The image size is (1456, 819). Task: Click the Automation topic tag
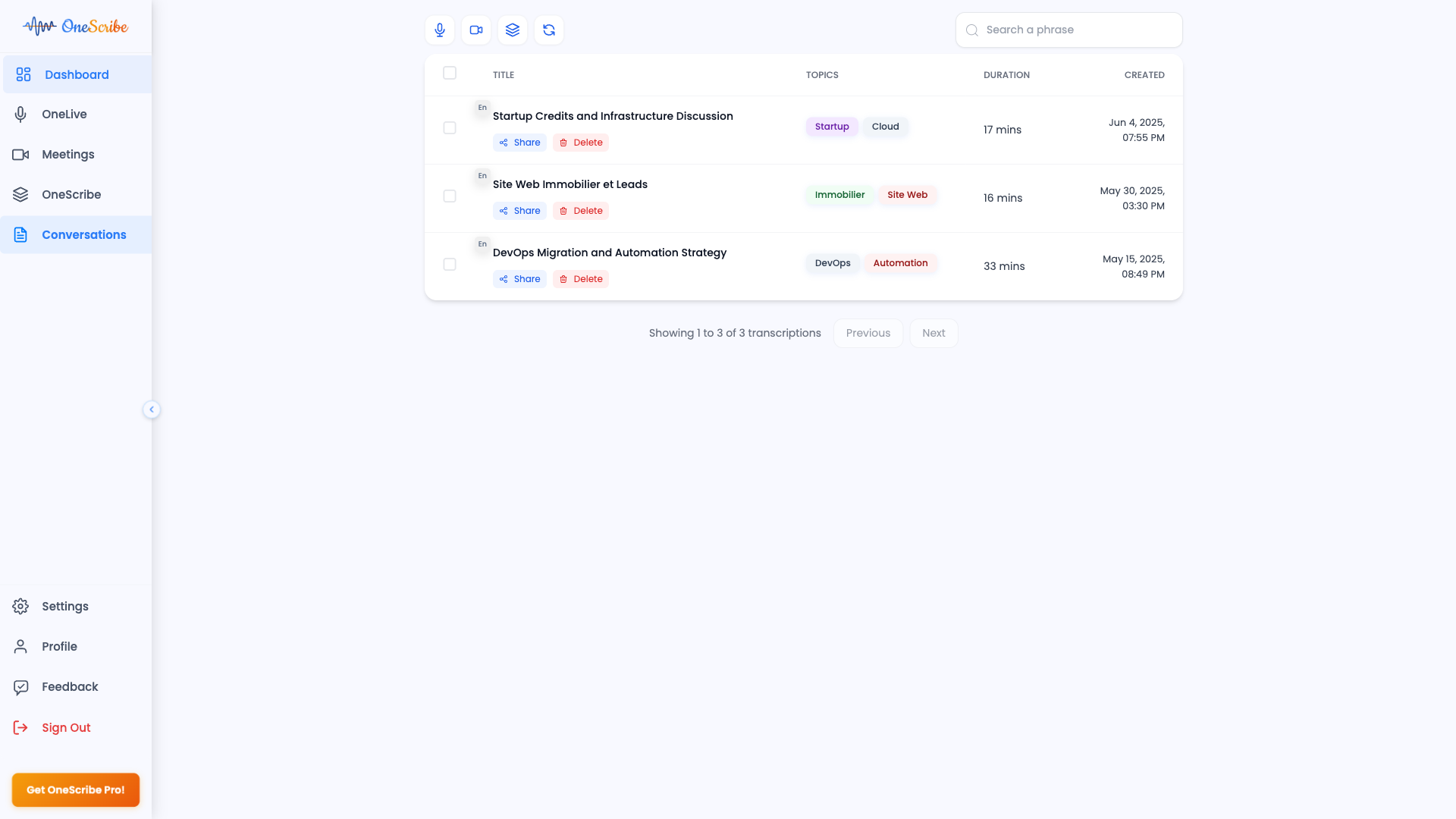[x=900, y=263]
